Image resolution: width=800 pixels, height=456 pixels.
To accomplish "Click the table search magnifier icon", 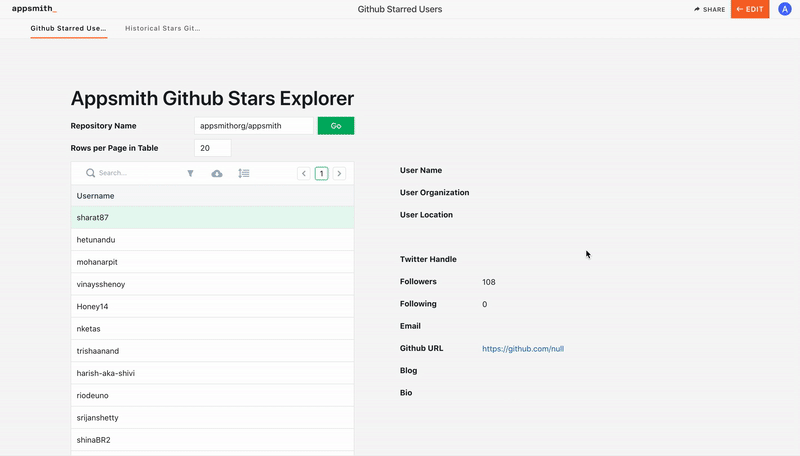I will (90, 173).
